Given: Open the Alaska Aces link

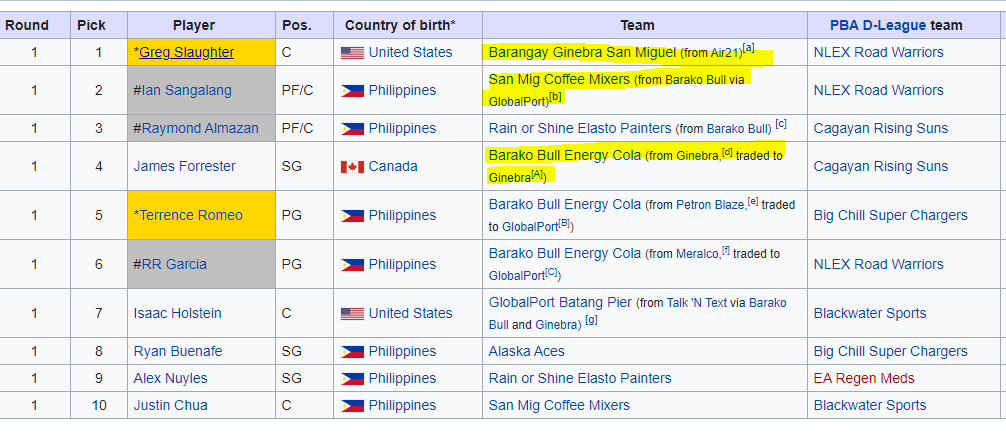Looking at the screenshot, I should pos(527,351).
